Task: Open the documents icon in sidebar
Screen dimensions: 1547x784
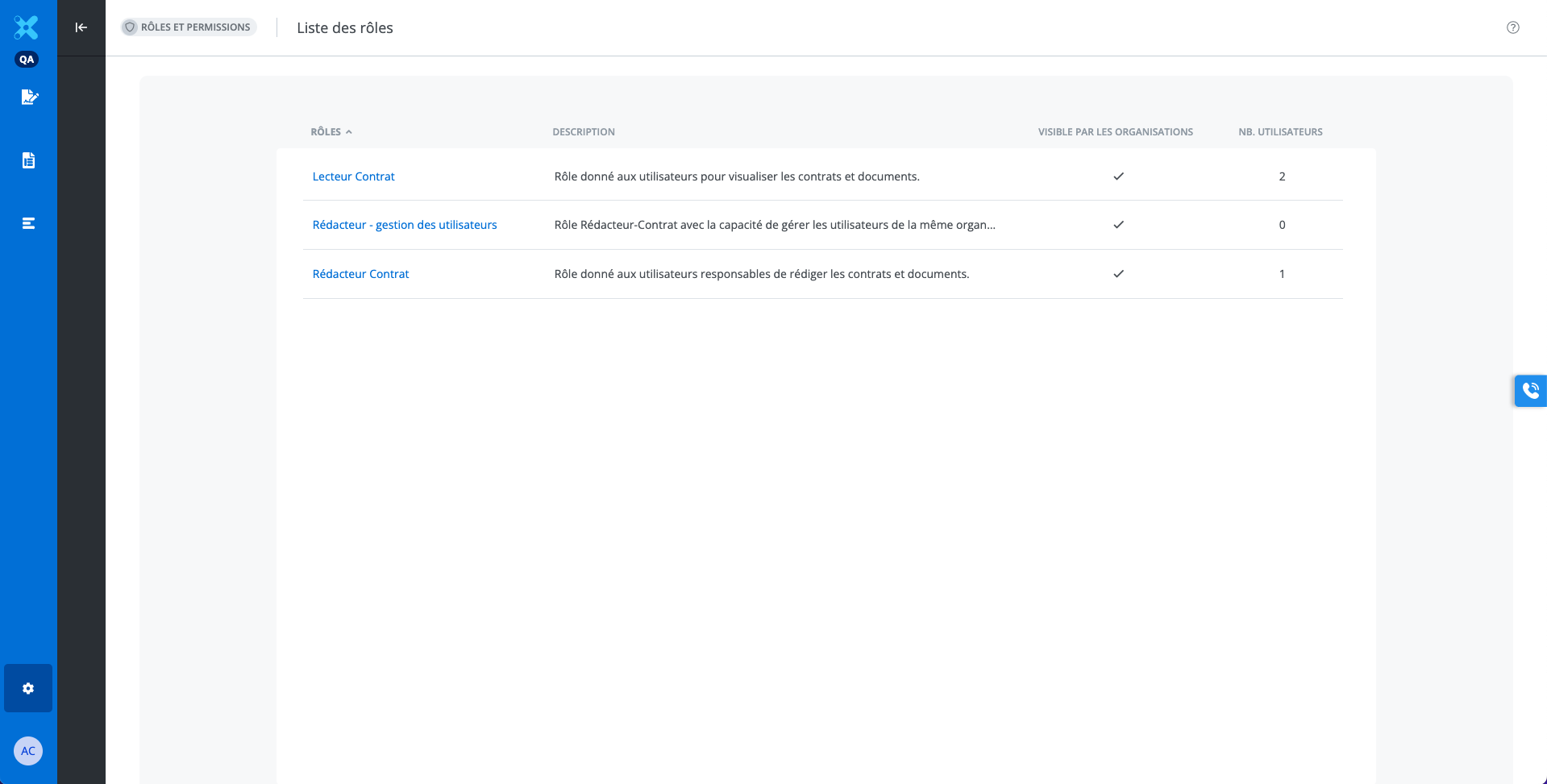Action: click(x=29, y=160)
